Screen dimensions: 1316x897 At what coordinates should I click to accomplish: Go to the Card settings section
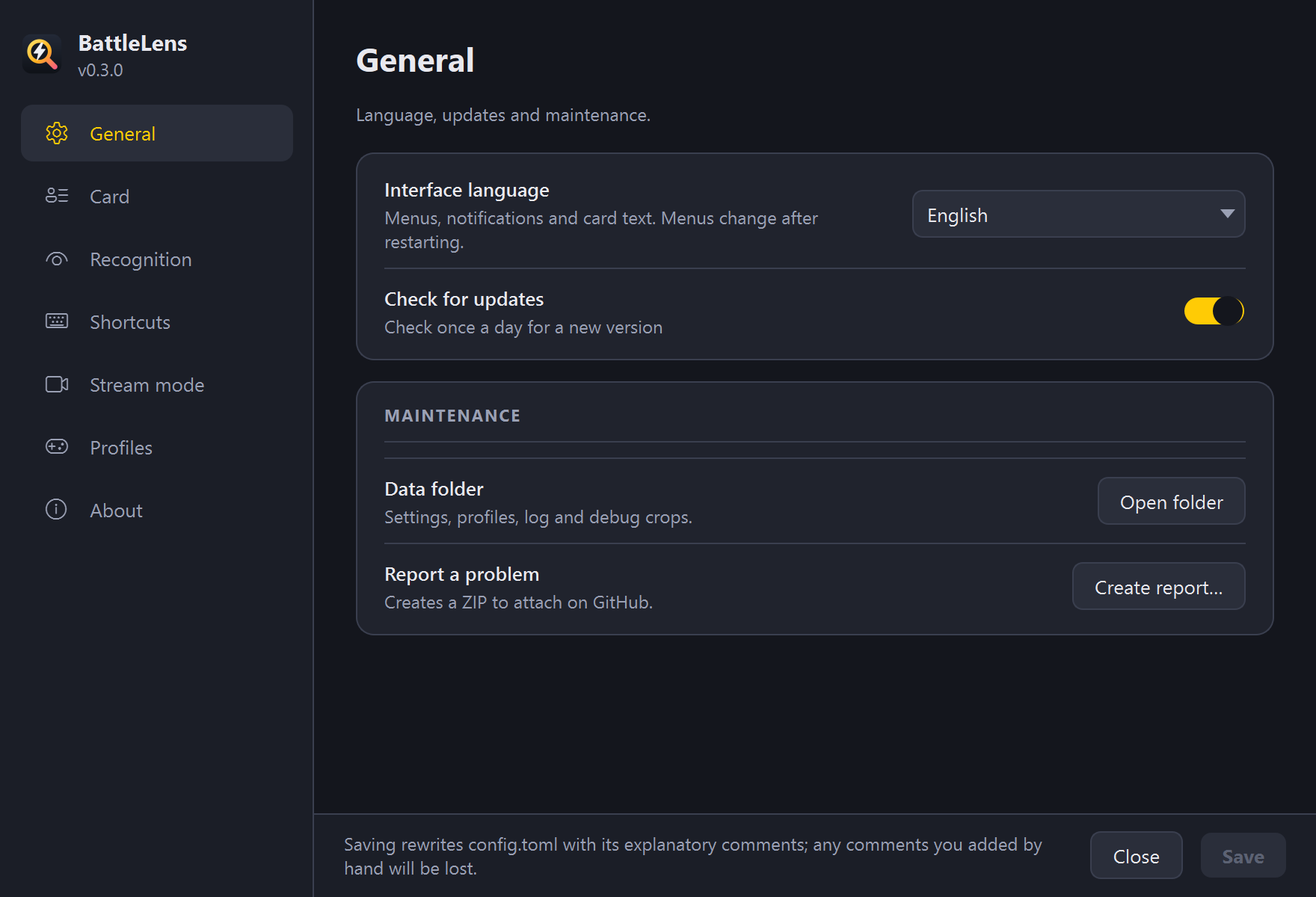tap(157, 196)
